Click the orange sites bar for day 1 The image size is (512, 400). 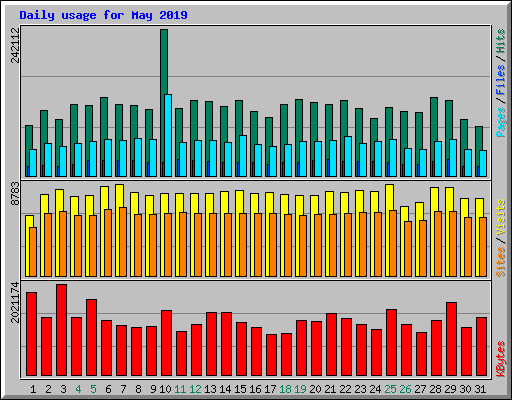pos(33,252)
